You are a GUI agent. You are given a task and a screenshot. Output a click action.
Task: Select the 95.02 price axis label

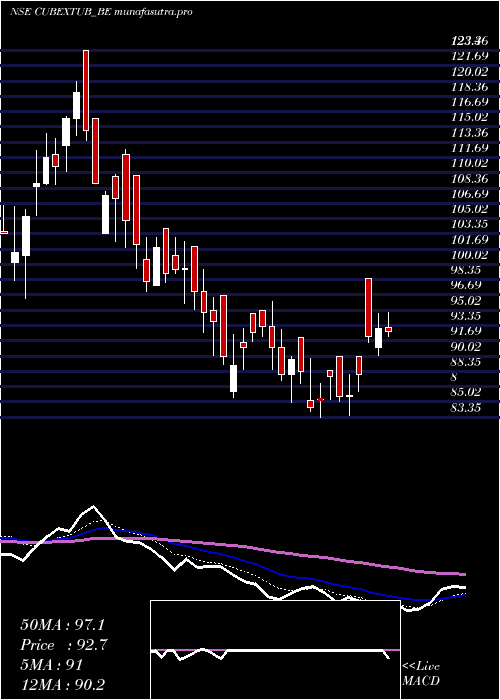click(x=466, y=301)
